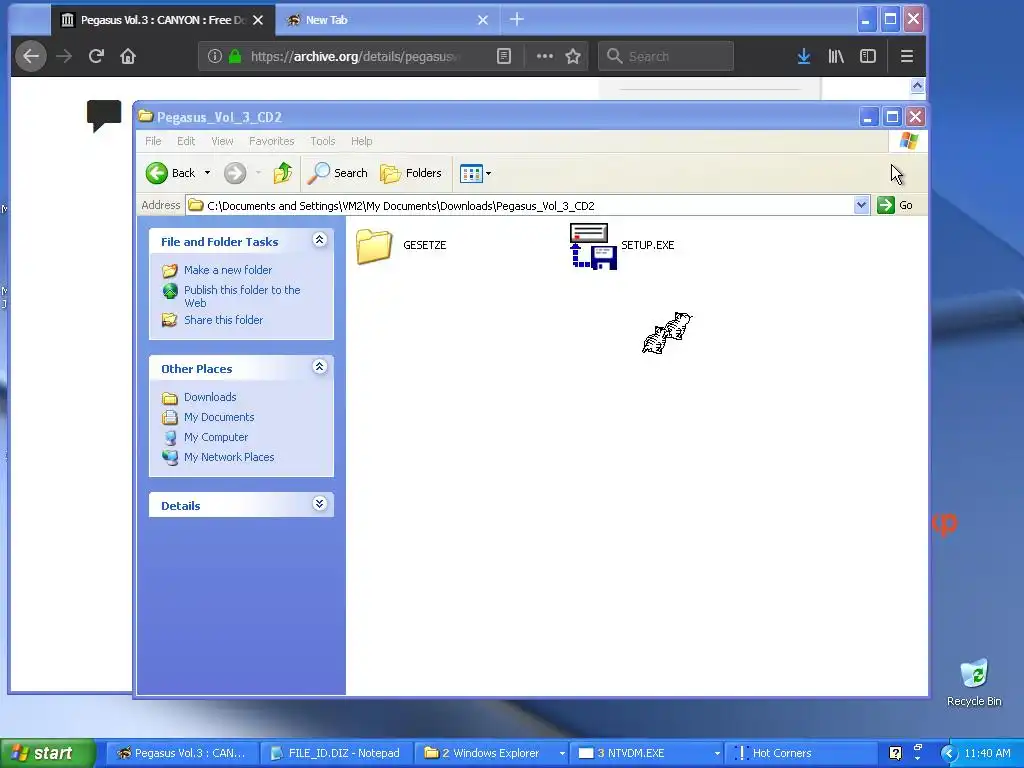Open the Firefox hamburger menu
1024x768 pixels.
point(906,56)
